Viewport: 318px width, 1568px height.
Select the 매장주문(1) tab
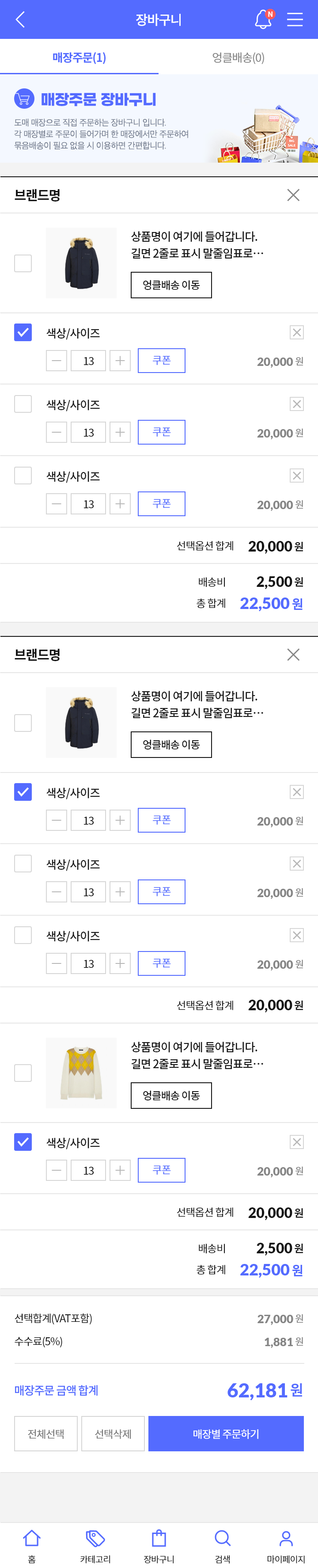pos(79,57)
